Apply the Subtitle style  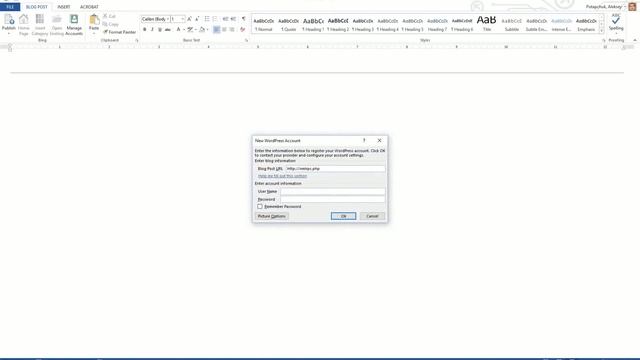[511, 24]
